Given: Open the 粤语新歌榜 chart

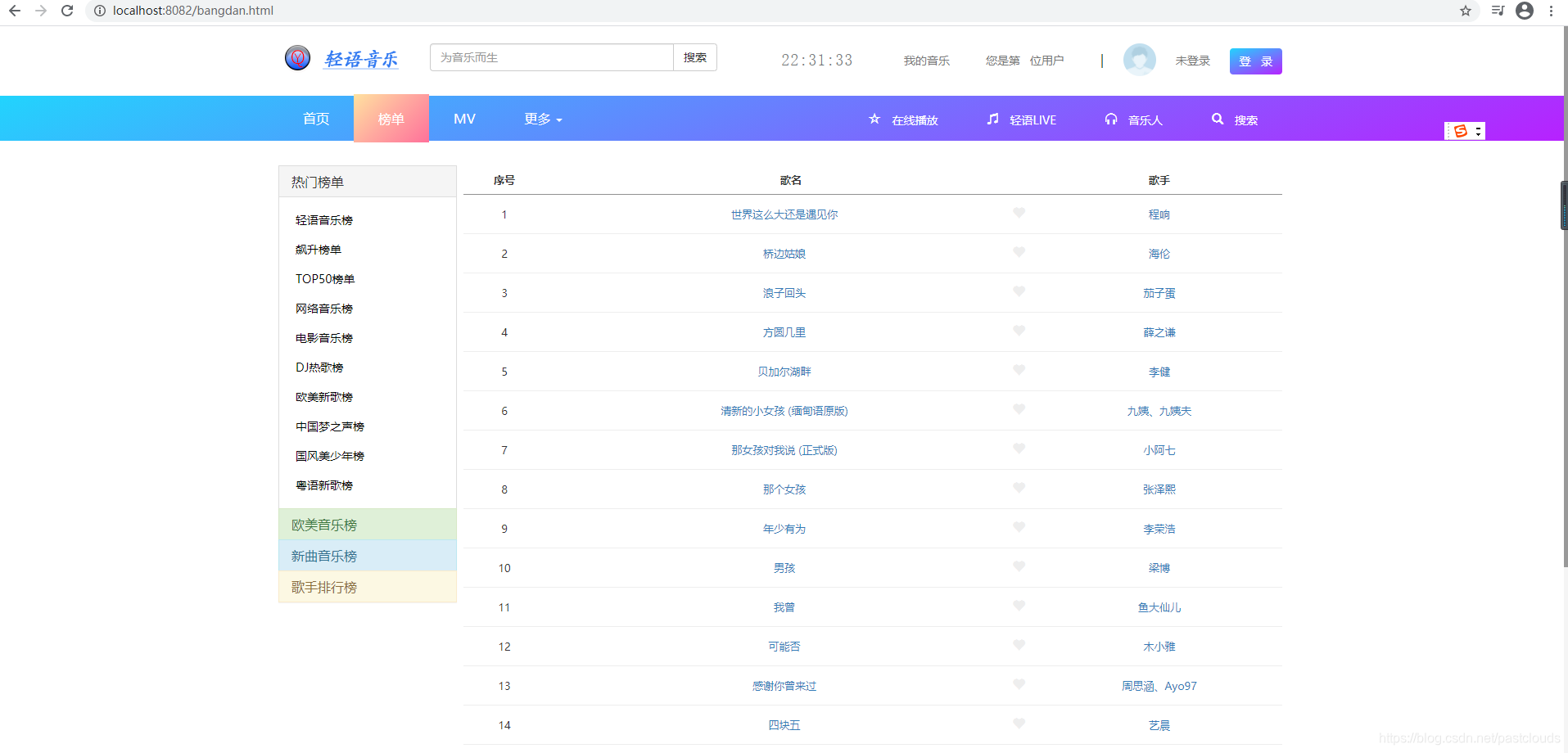Looking at the screenshot, I should 324,485.
